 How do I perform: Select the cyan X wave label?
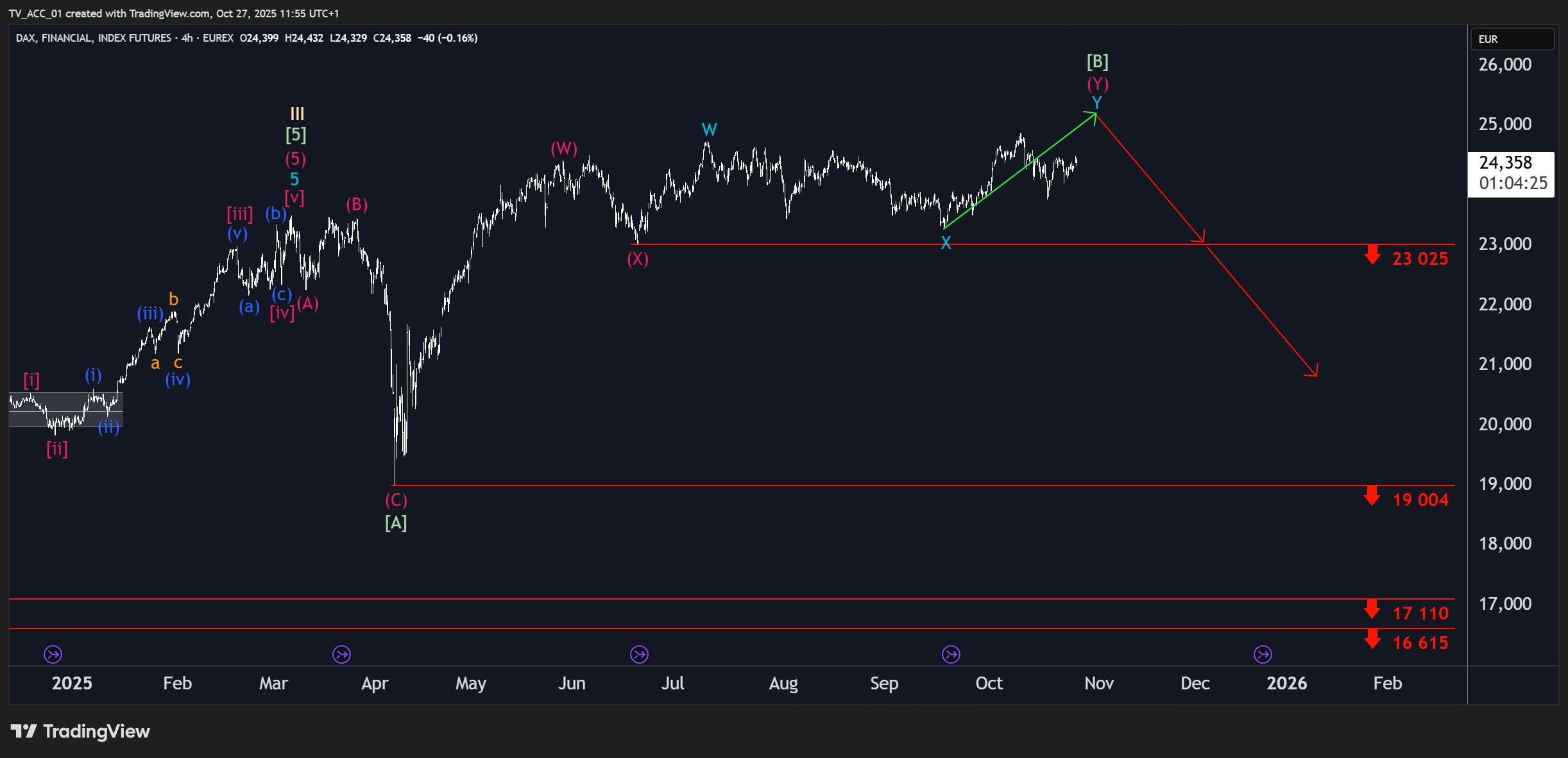(x=946, y=242)
